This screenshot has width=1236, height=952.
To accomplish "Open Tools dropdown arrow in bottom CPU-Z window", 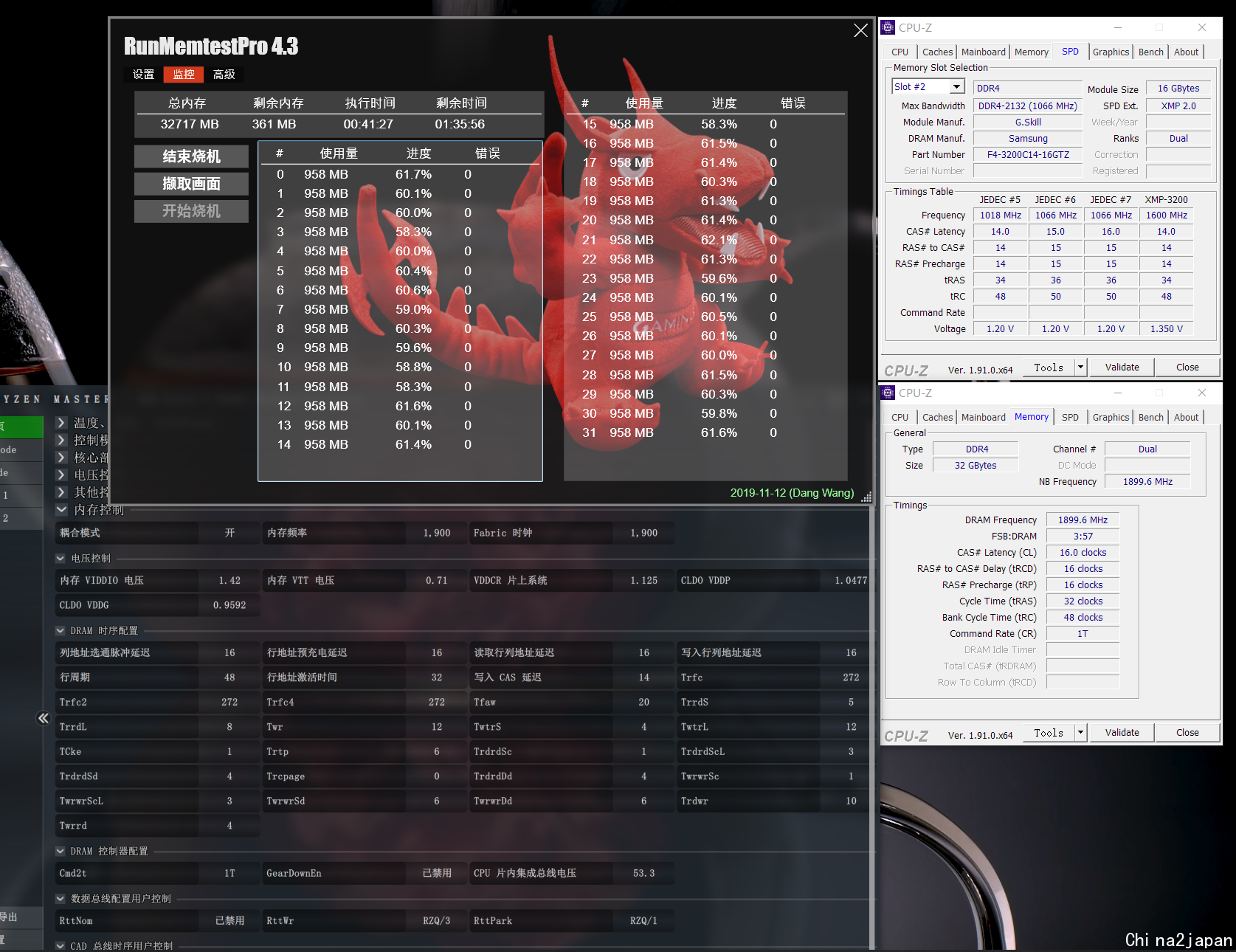I will (x=1081, y=733).
